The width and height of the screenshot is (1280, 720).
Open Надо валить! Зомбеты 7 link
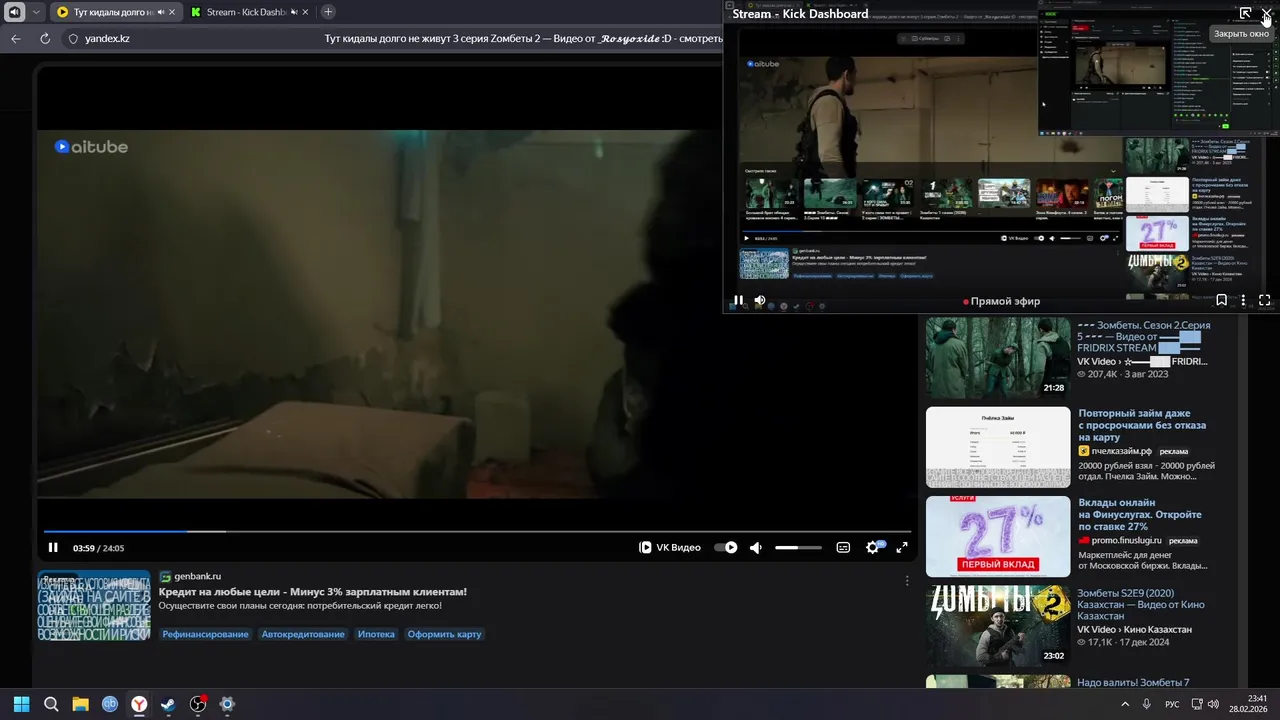coord(1133,682)
